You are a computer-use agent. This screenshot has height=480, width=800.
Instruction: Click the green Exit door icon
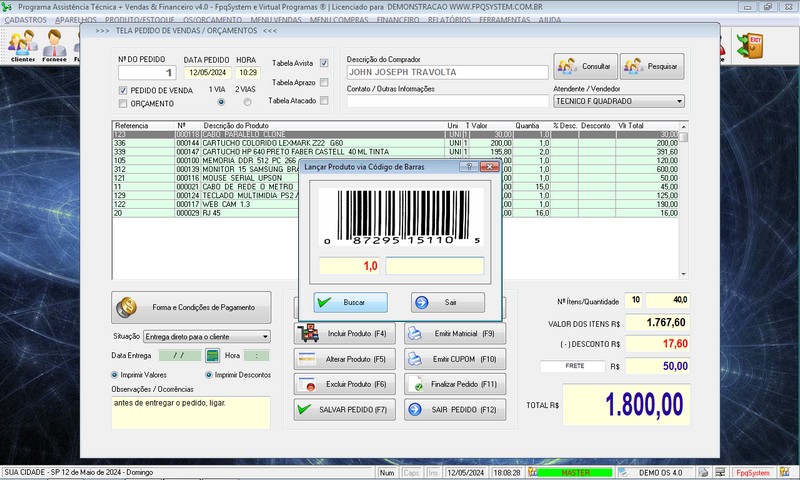pos(750,45)
